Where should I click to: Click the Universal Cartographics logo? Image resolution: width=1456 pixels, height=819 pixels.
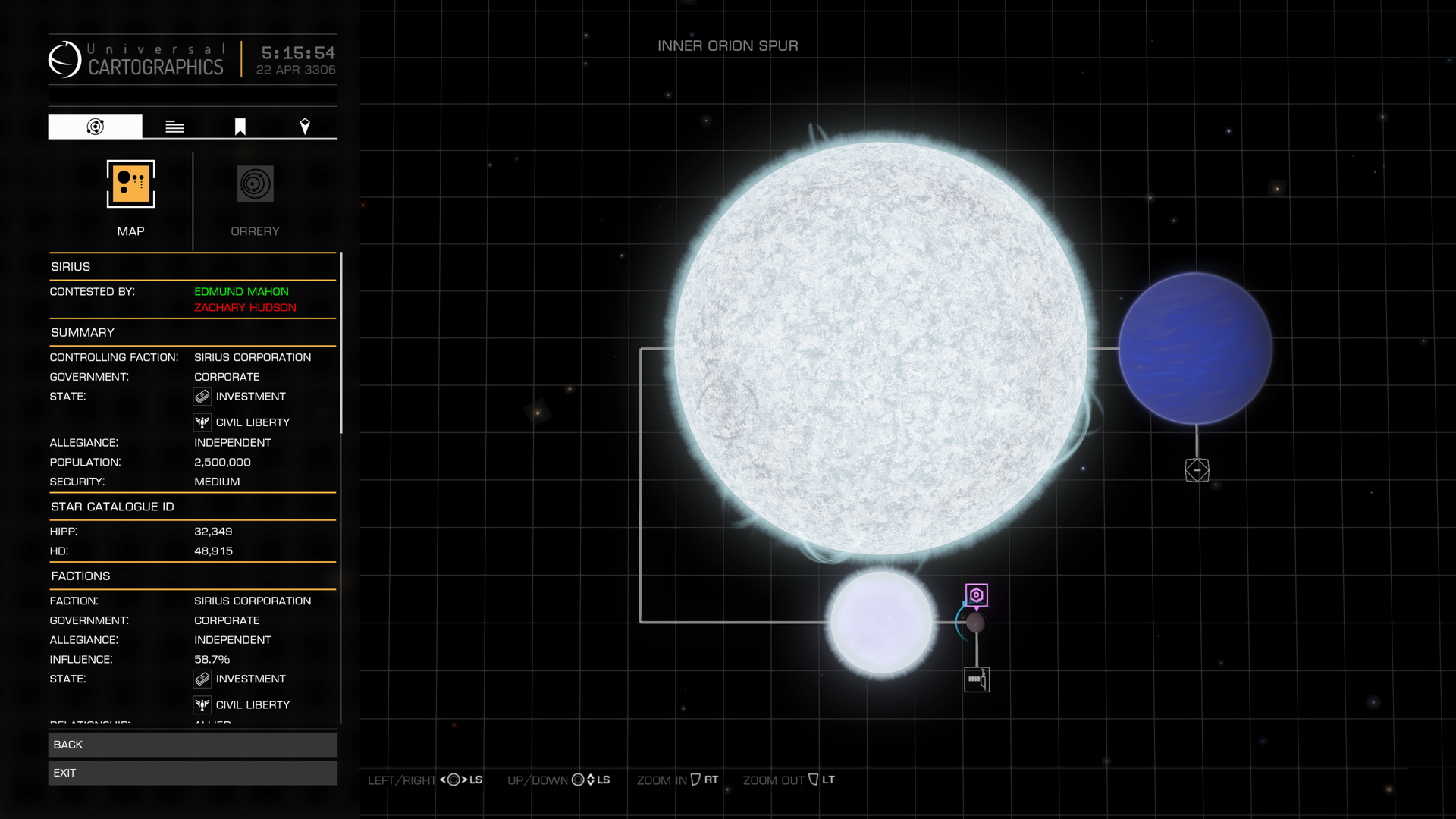point(65,59)
